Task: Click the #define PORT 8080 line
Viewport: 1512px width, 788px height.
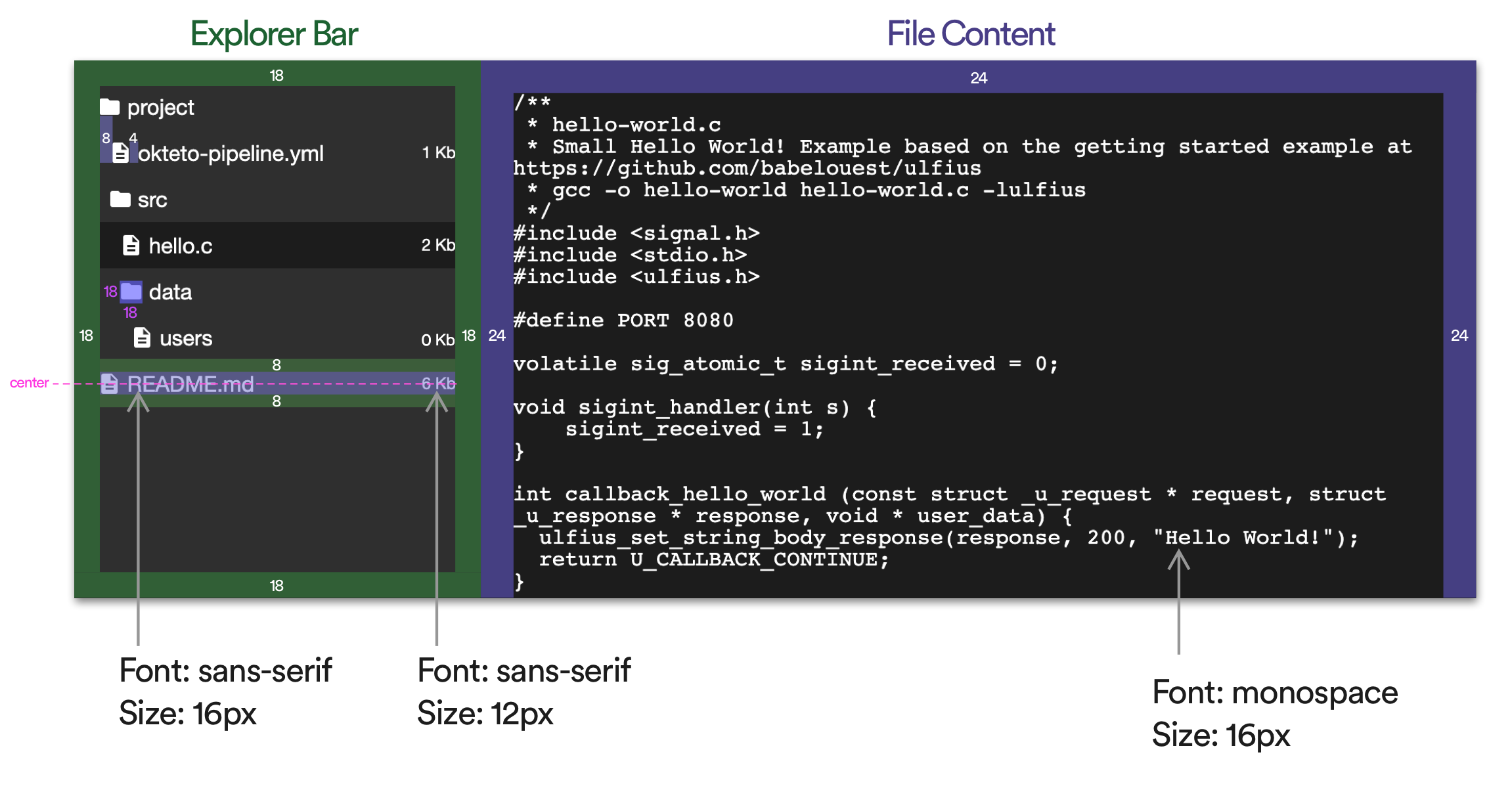Action: (x=623, y=320)
